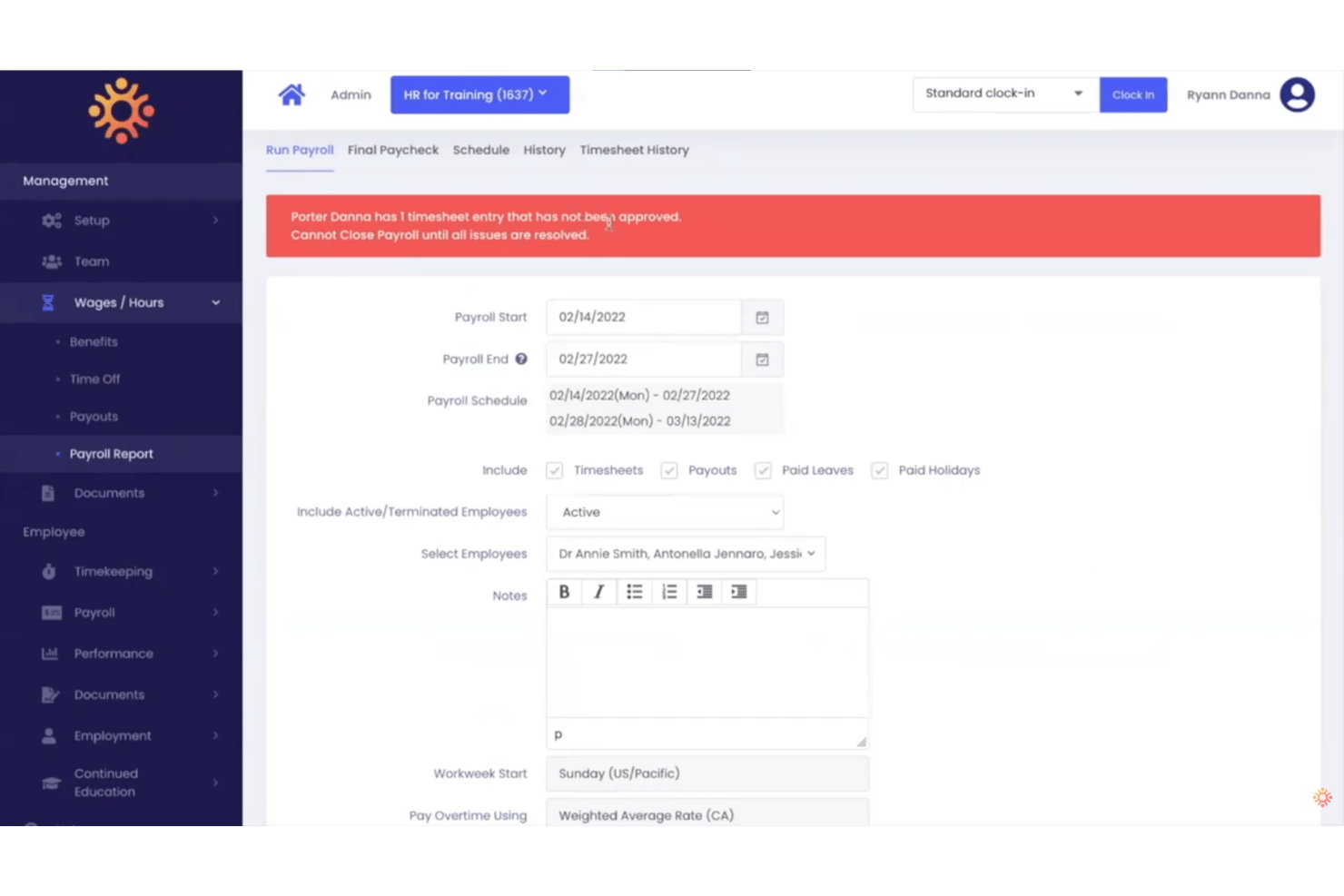The height and width of the screenshot is (896, 1344).
Task: Click the sun logo in the sidebar
Action: pyautogui.click(x=122, y=111)
